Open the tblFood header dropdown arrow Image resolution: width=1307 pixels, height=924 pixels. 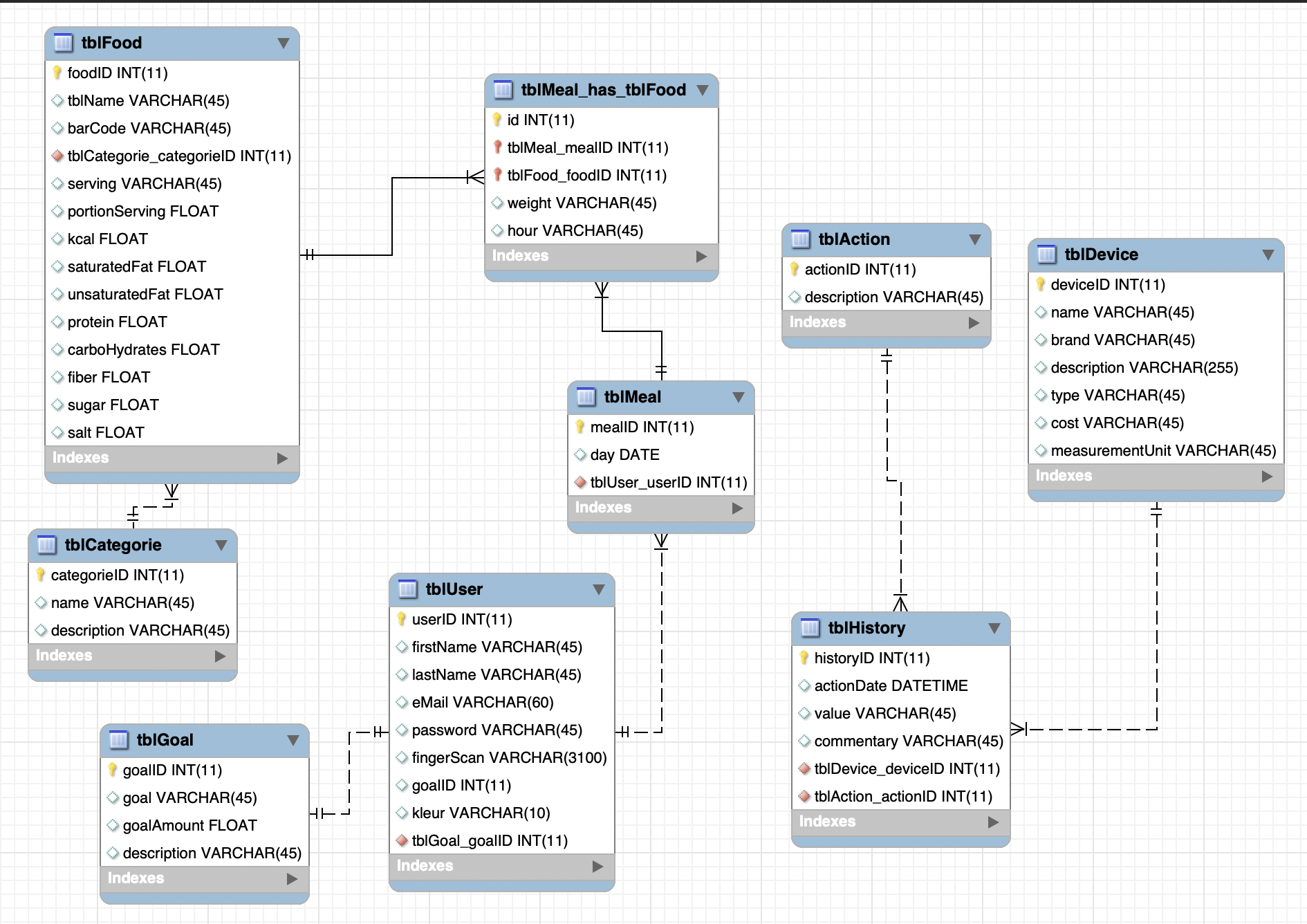tap(283, 43)
